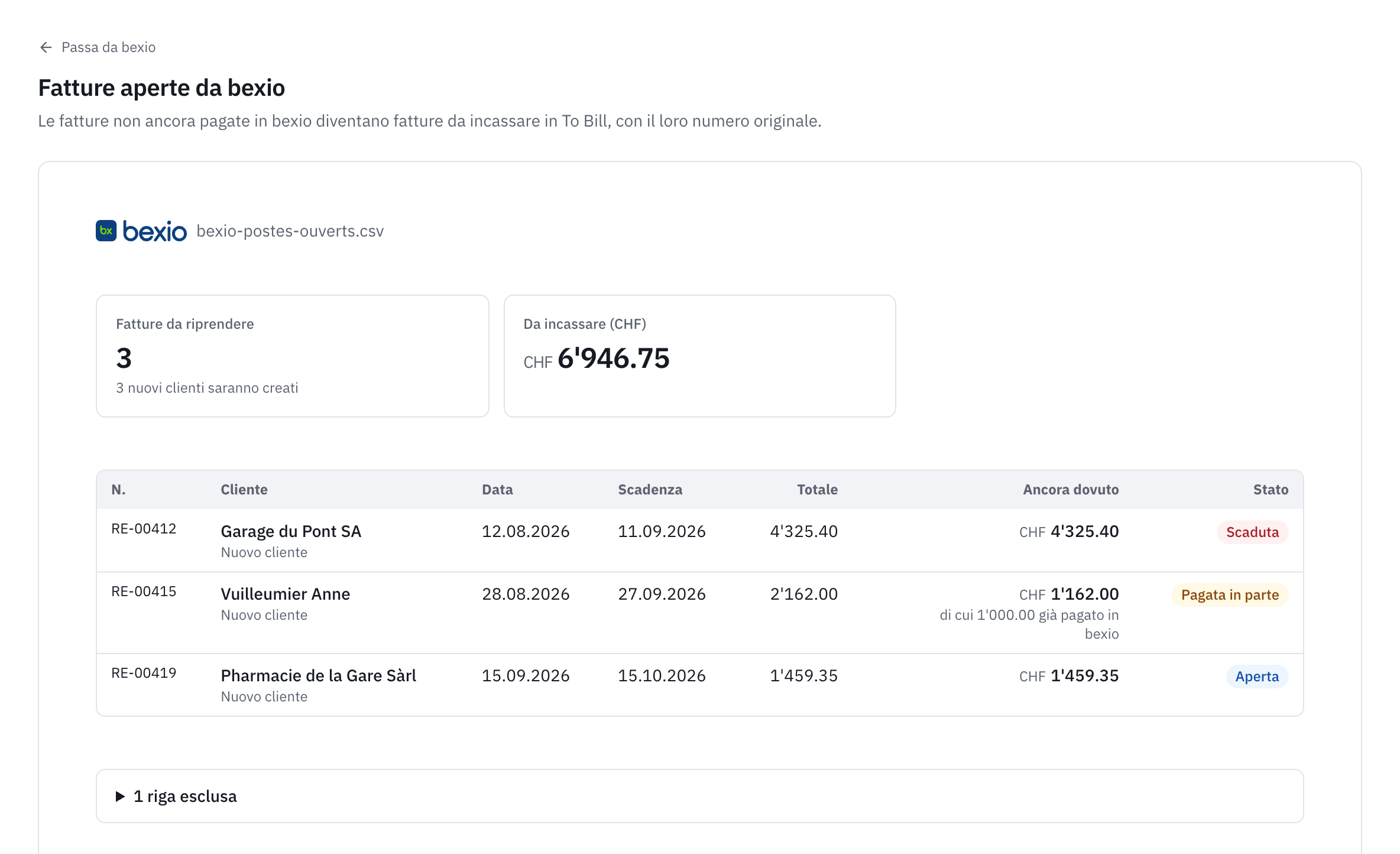Click the Ancora dovuto column header
The height and width of the screenshot is (854, 1400).
click(x=1071, y=490)
